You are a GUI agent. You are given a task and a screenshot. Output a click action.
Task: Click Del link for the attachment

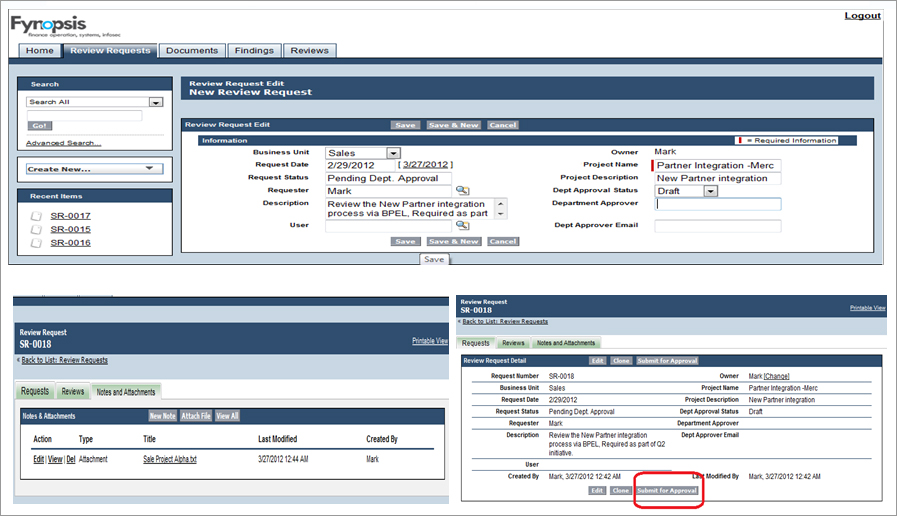pyautogui.click(x=71, y=459)
